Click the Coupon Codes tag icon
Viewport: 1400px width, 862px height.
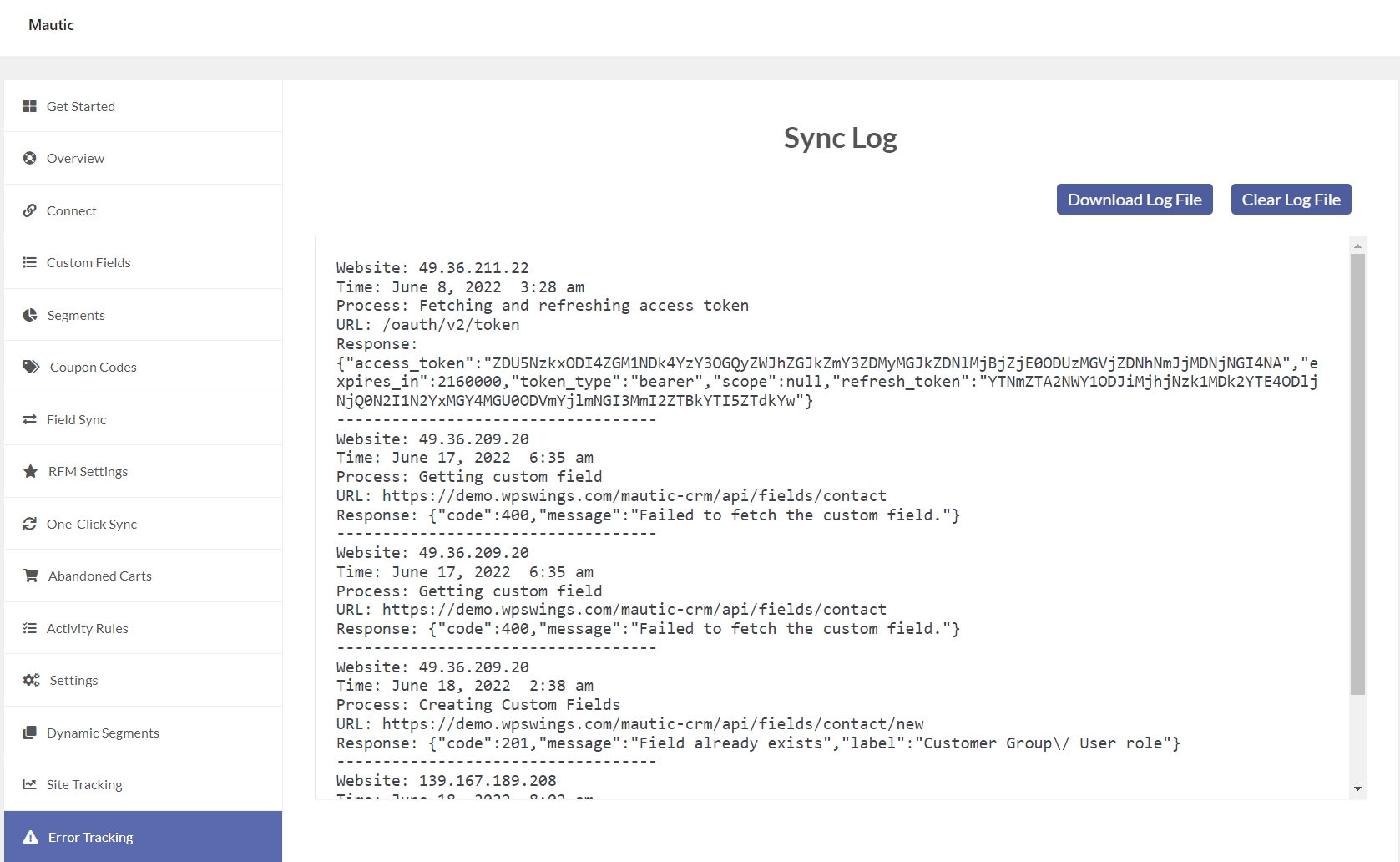tap(31, 367)
